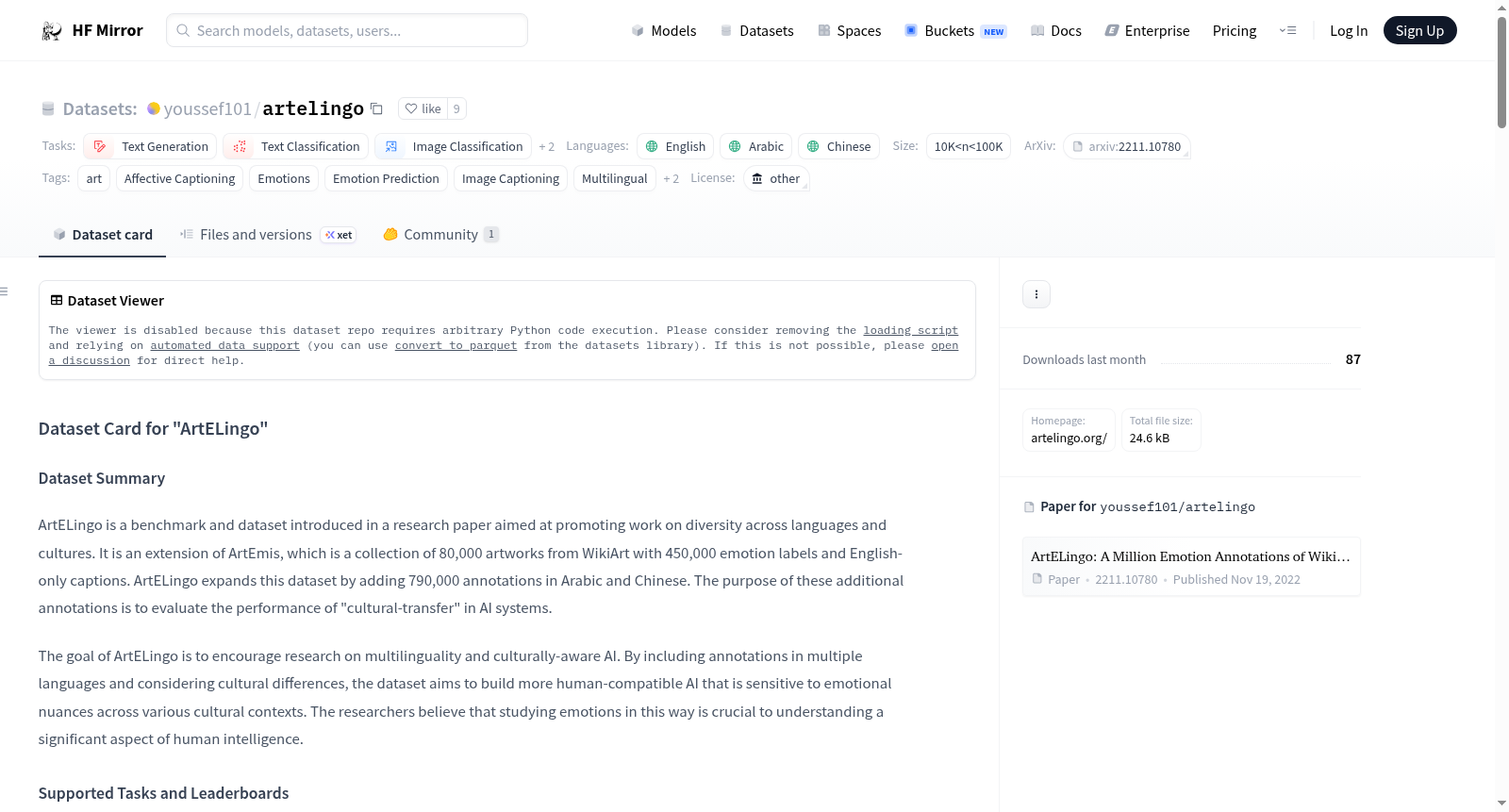Screen dimensions: 1509x812
Task: Select the Dataset card tab
Action: point(103,235)
